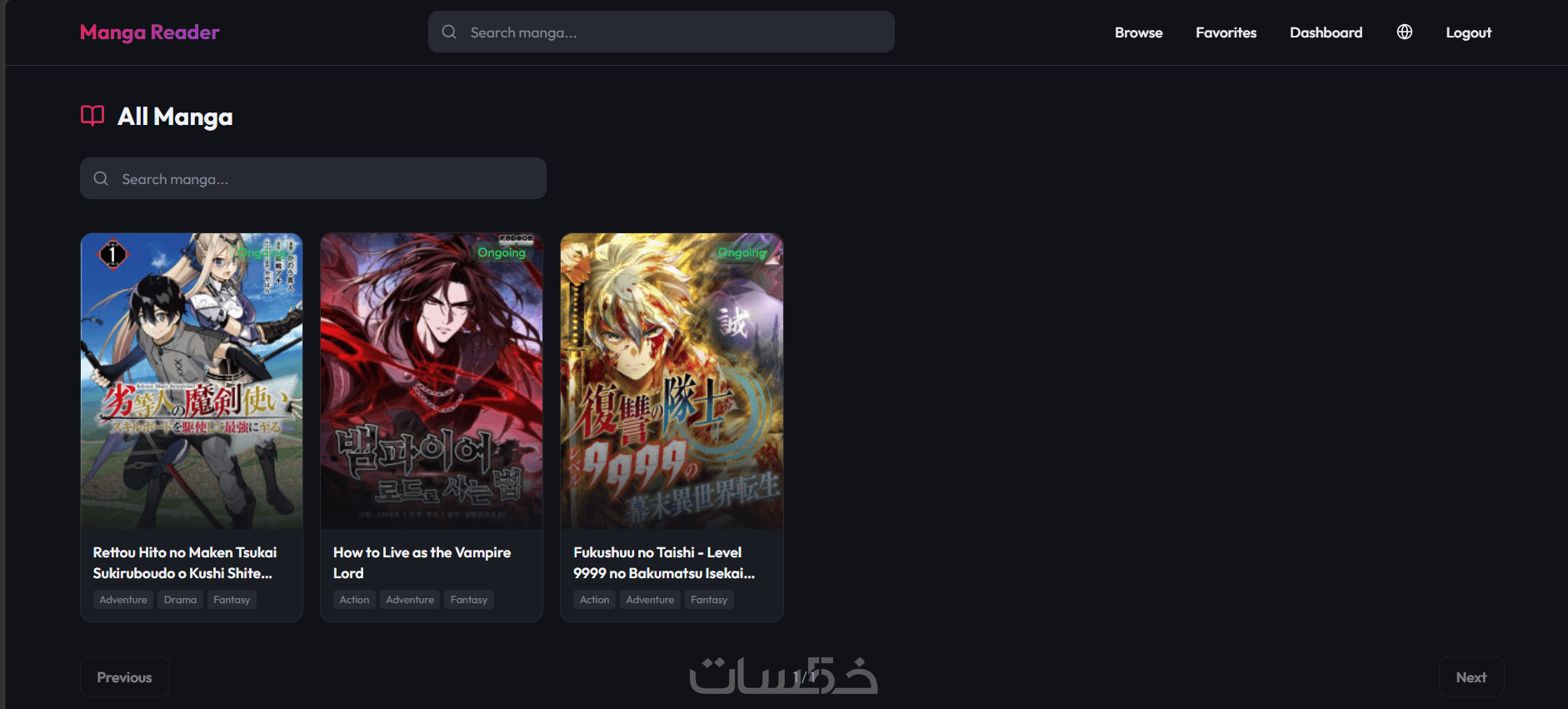Select Fantasy tag on Fukushuu no Taishi card
Image resolution: width=1568 pixels, height=709 pixels.
tap(709, 600)
